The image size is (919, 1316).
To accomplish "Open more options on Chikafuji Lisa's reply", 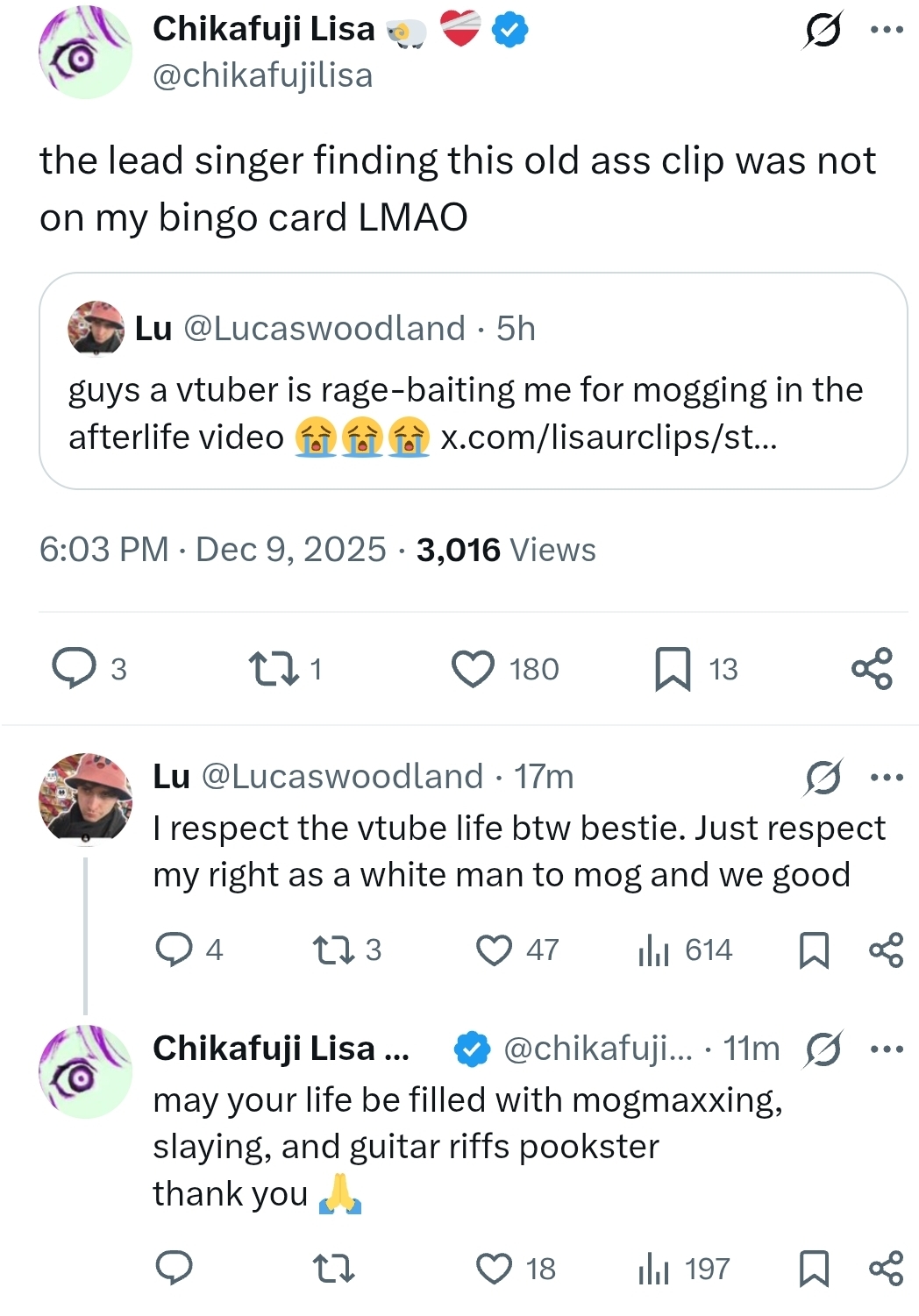I will (887, 1049).
